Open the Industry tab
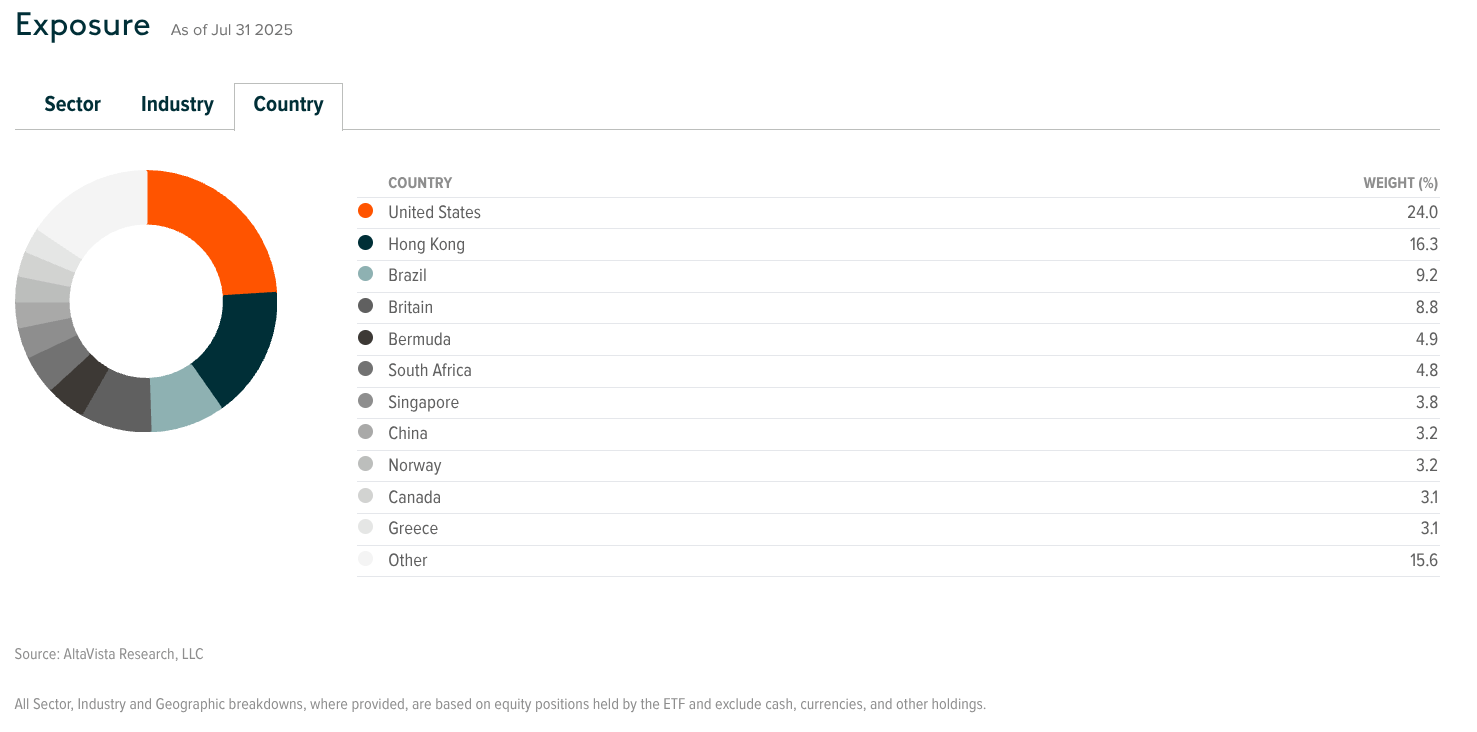 [177, 105]
